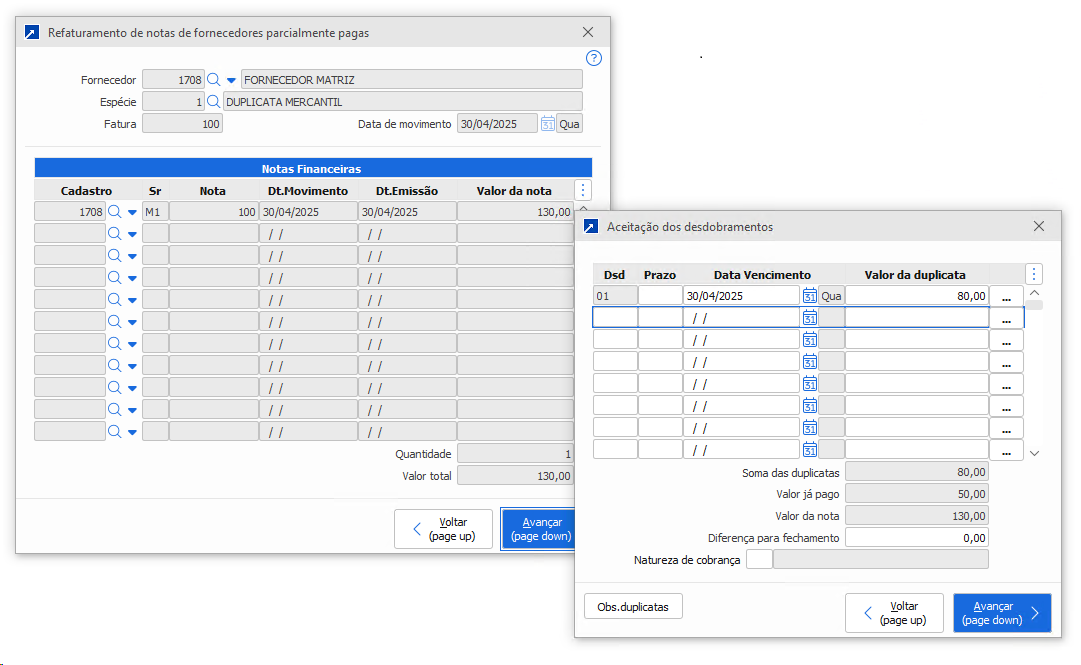
Task: Click the Natureza de cobrança code field
Action: coord(759,559)
